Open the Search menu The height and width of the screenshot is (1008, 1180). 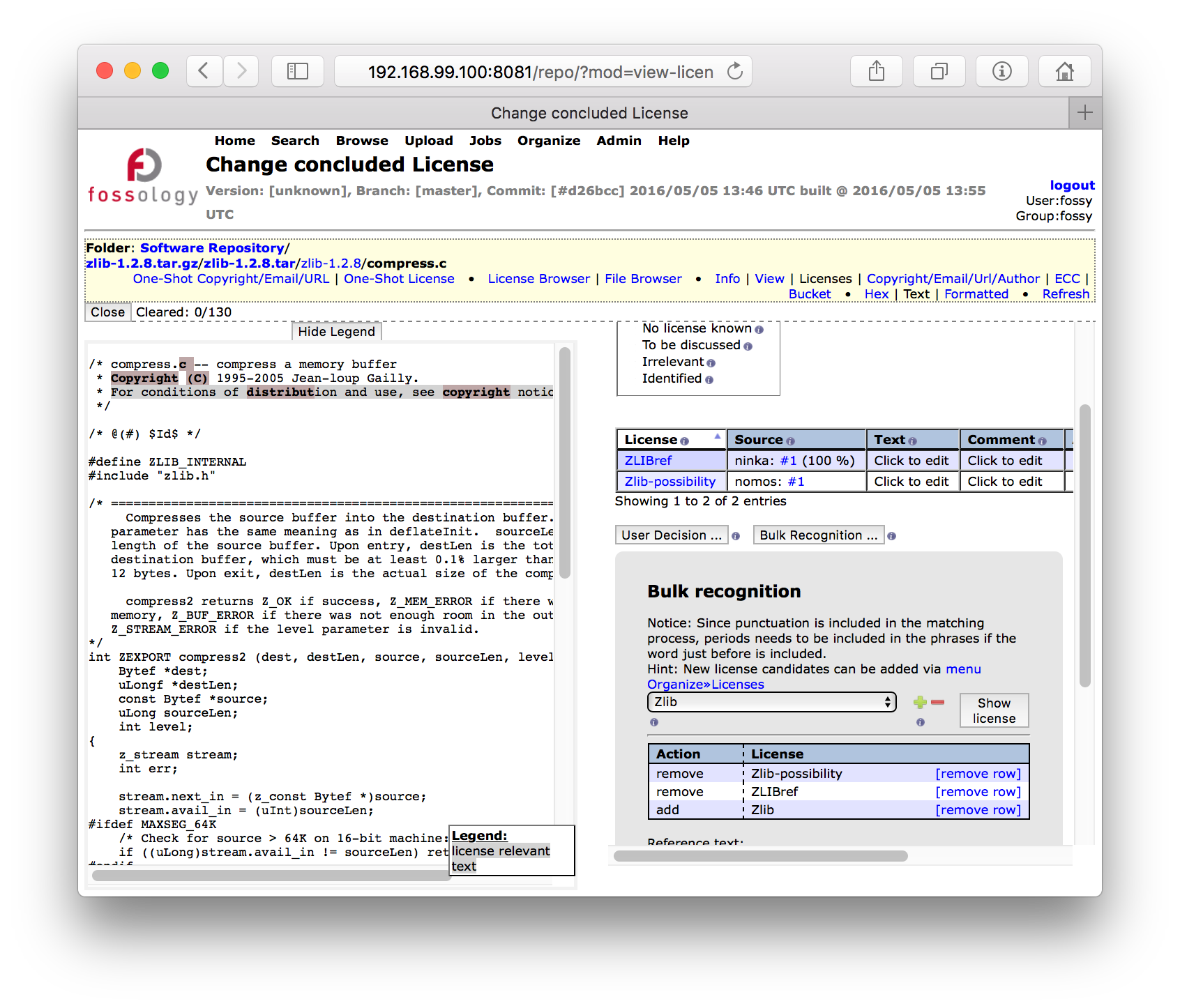295,141
